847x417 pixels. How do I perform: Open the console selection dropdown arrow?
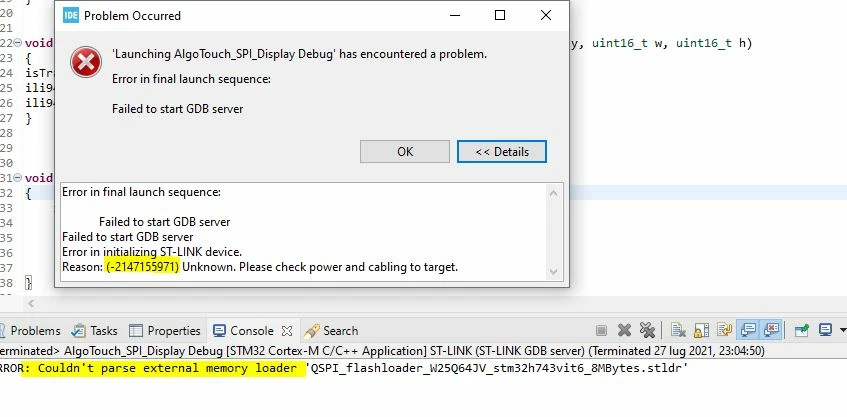pos(843,330)
